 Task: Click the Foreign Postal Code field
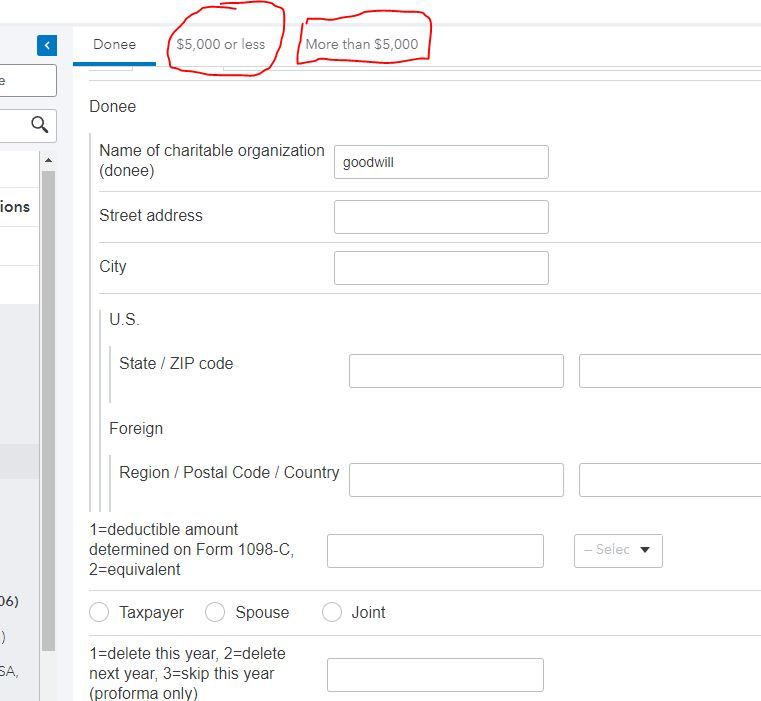[x=670, y=480]
